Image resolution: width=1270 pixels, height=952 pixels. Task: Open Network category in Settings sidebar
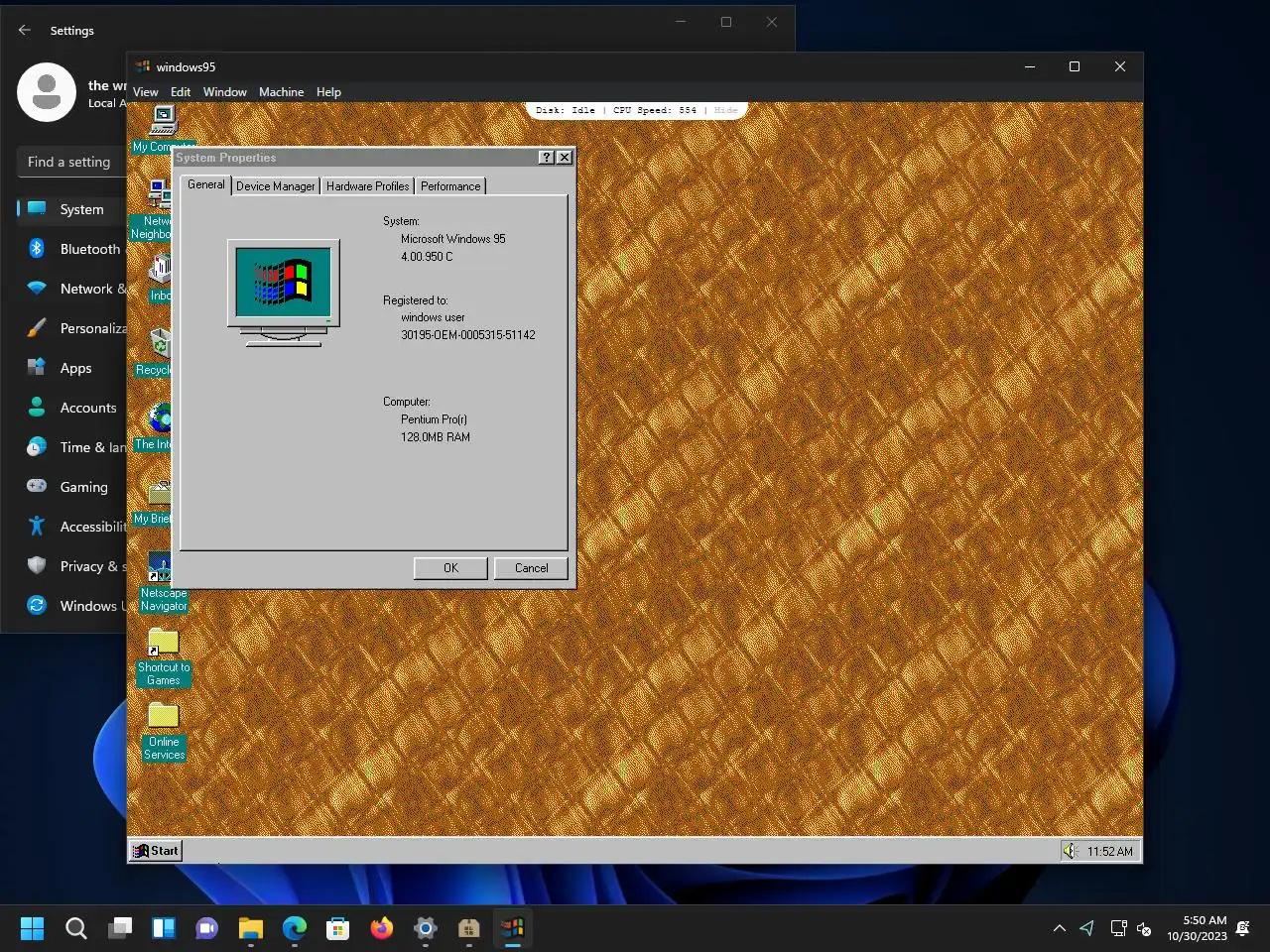coord(71,289)
